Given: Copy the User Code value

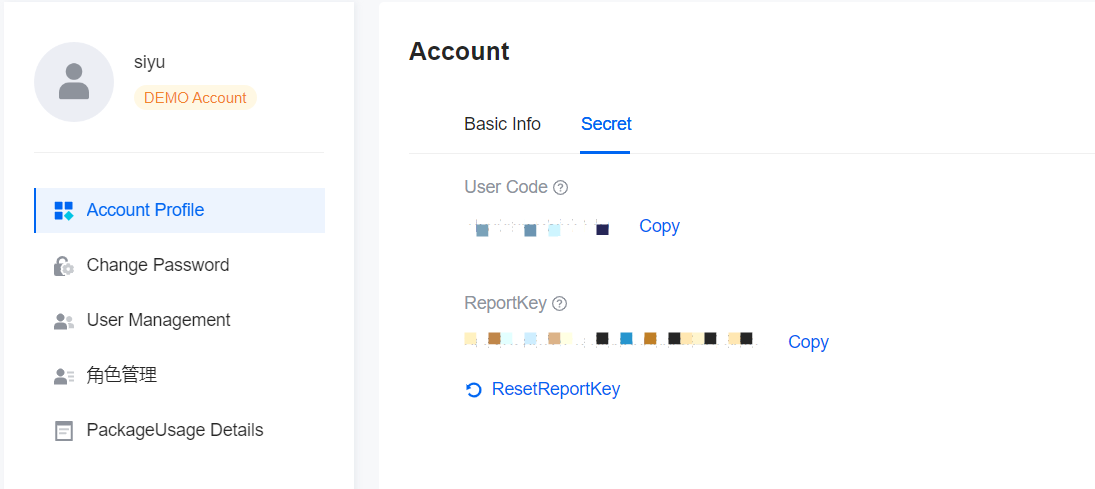Looking at the screenshot, I should pos(659,226).
